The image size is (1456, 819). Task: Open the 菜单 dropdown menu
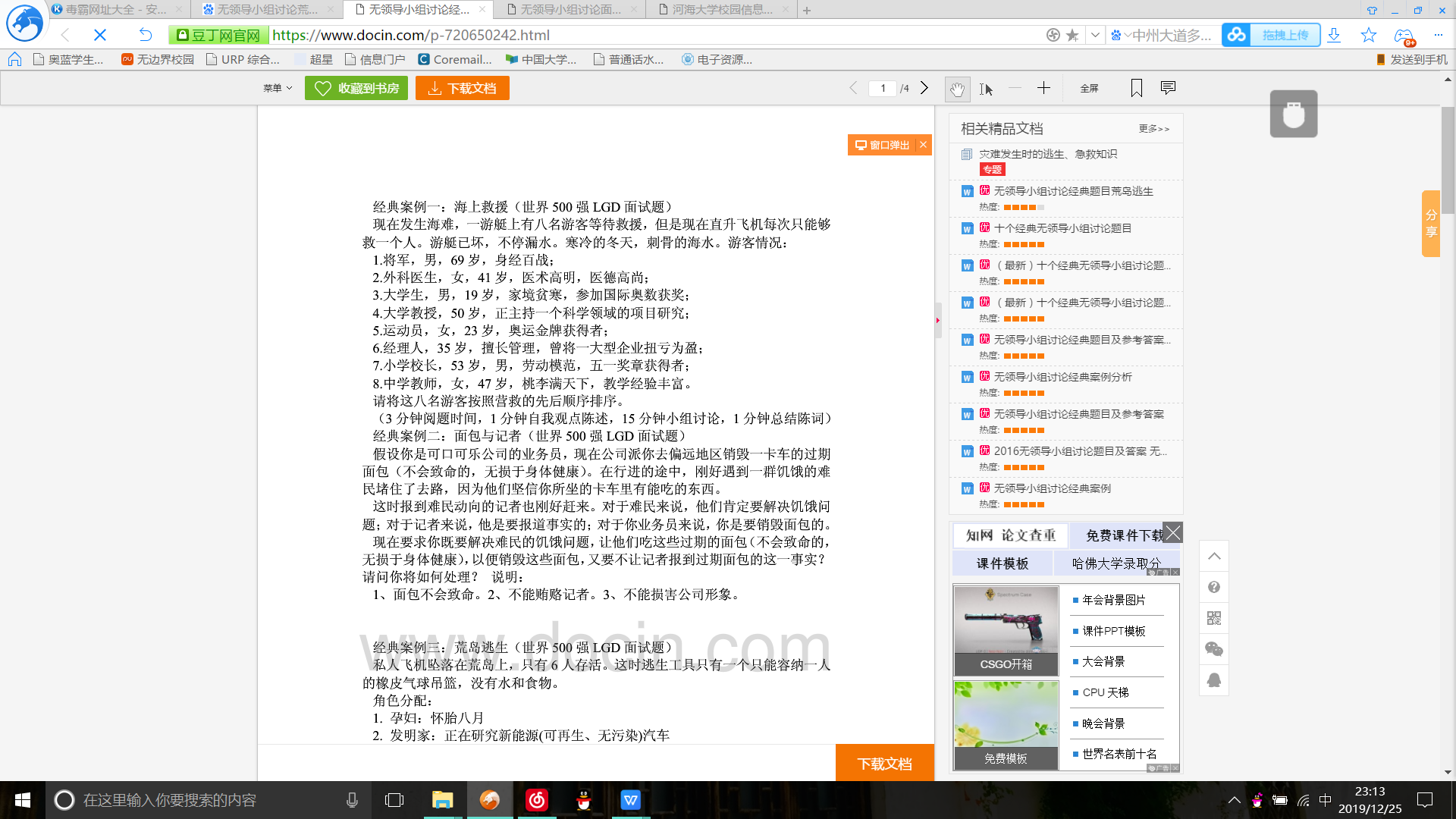click(x=278, y=88)
